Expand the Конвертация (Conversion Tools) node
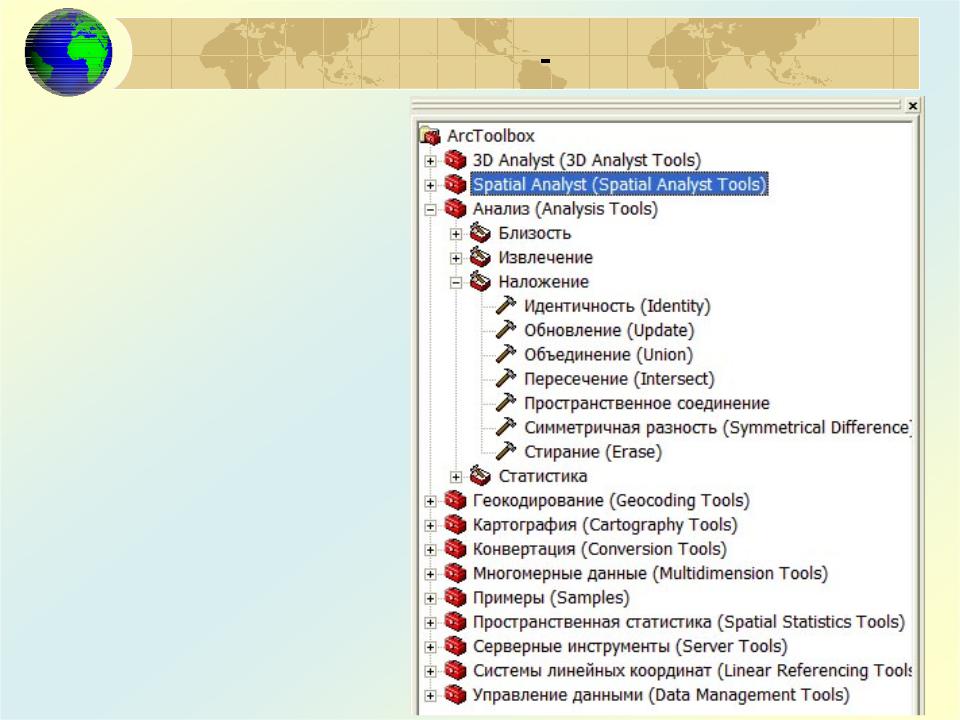This screenshot has height=720, width=960. point(430,550)
